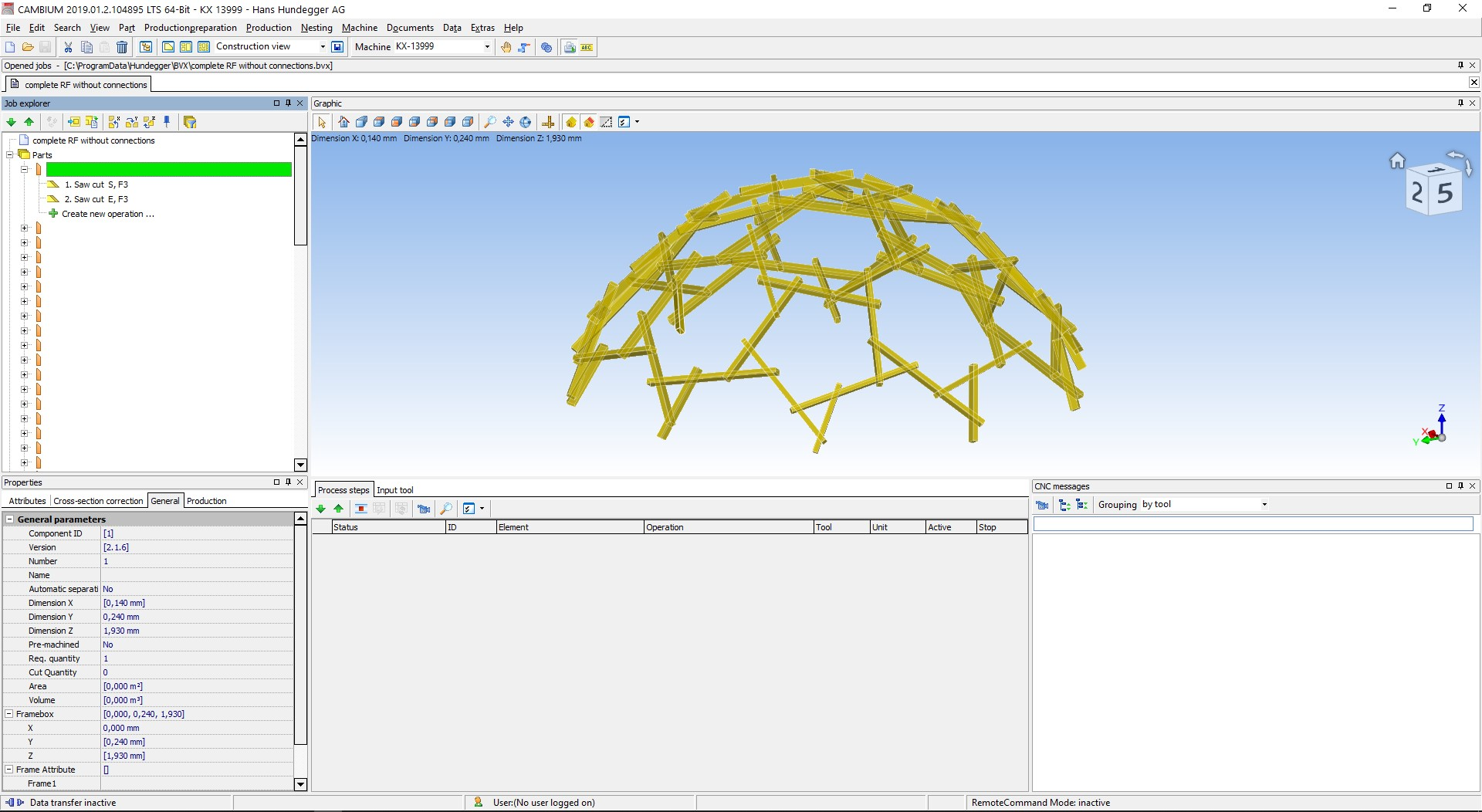
Task: Activate the magnifier zoom tool in Graphic toolbar
Action: pos(489,122)
